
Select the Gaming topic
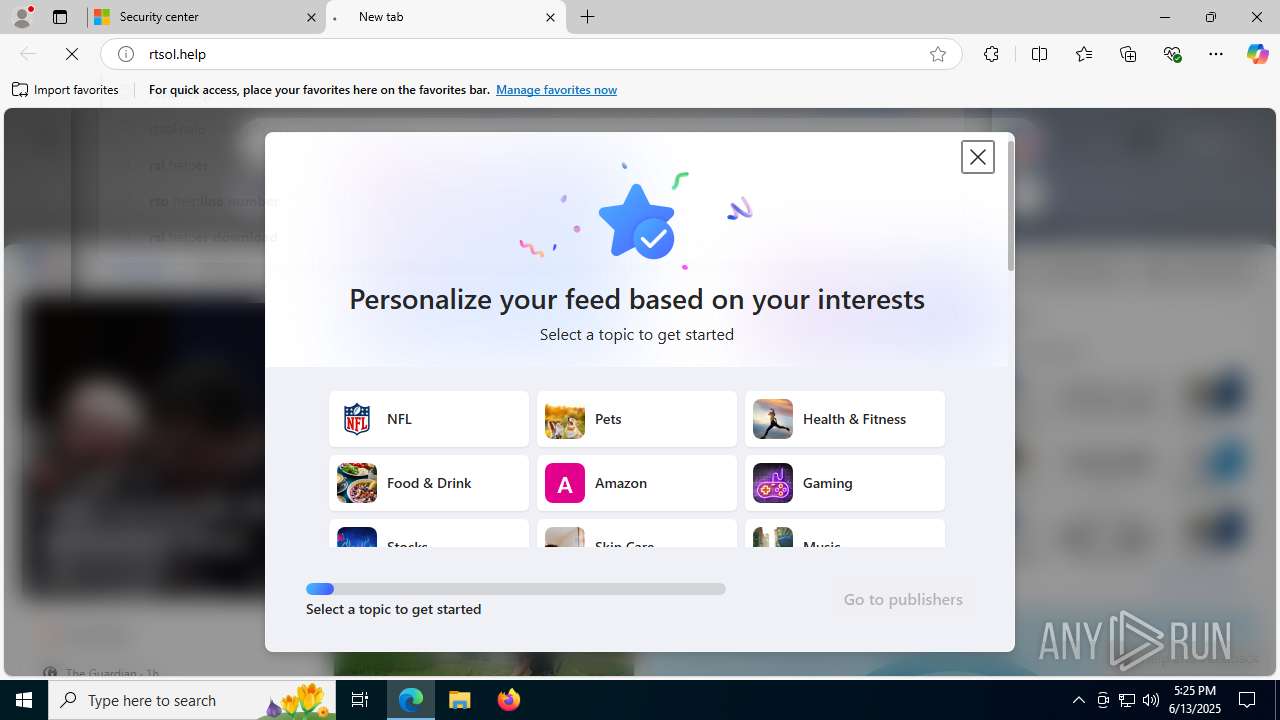(x=845, y=483)
